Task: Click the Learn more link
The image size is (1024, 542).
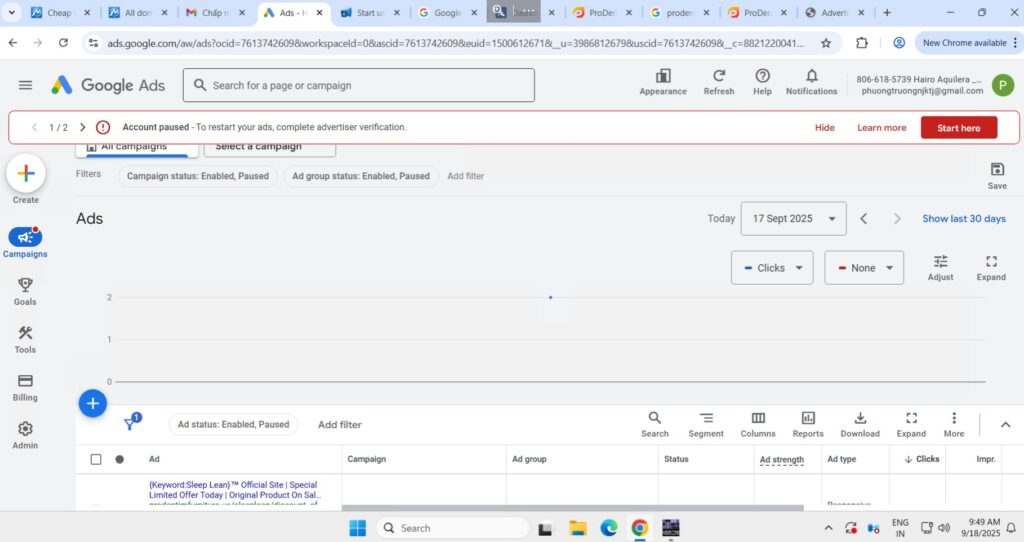Action: (x=882, y=128)
